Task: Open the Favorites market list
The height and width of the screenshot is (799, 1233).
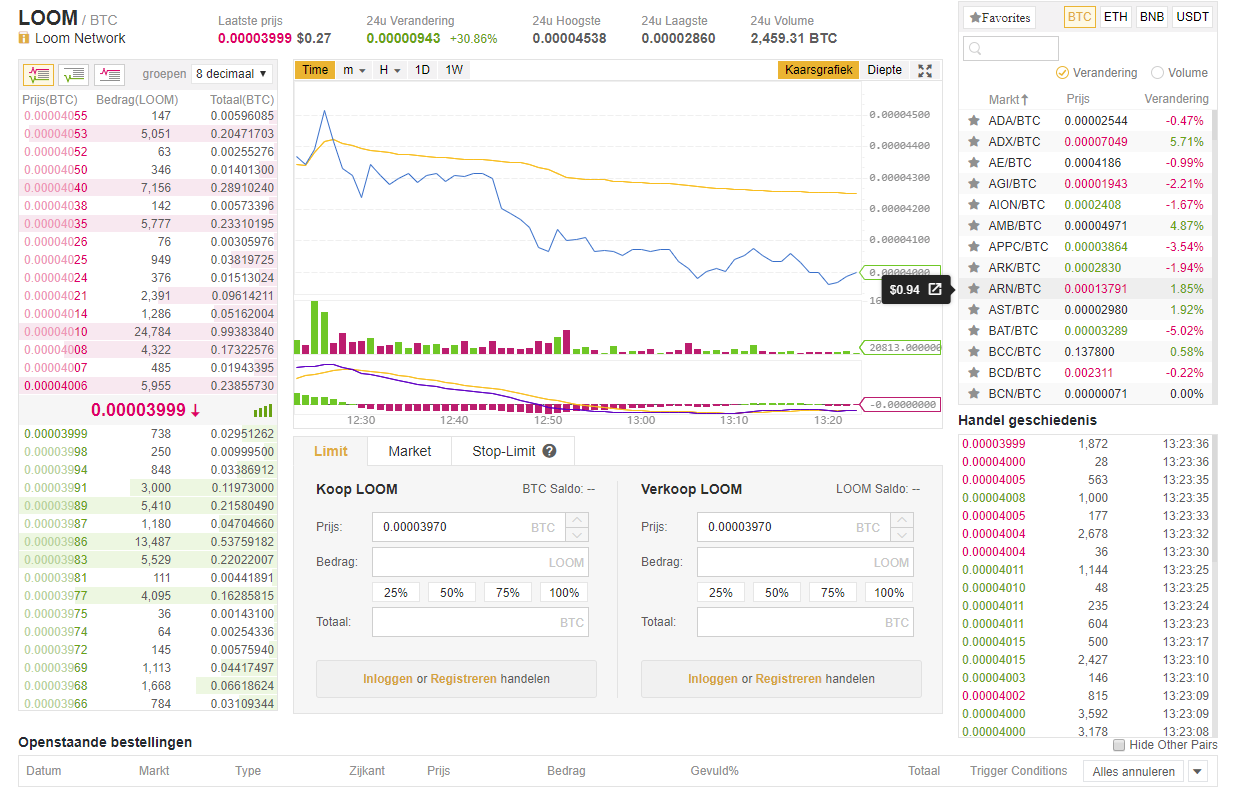Action: point(999,18)
